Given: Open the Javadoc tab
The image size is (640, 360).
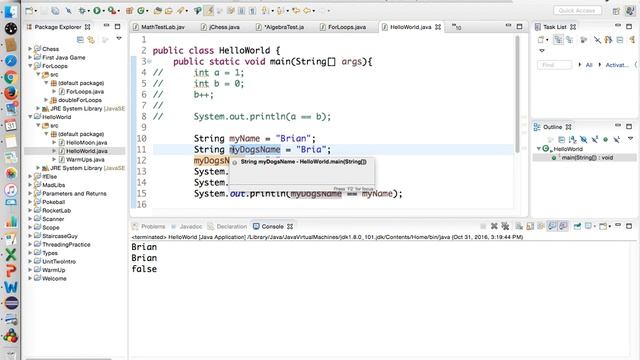Looking at the screenshot, I should point(187,227).
